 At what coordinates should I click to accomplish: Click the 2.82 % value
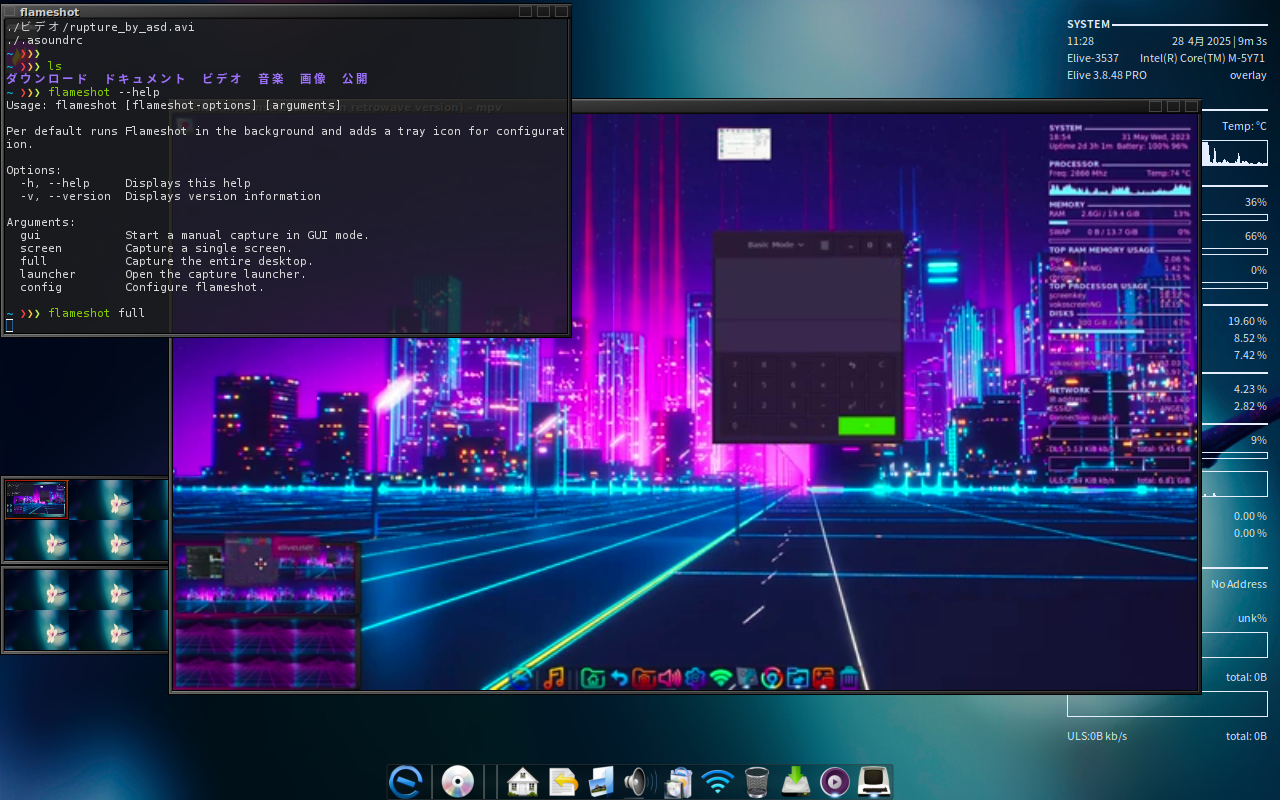tap(1250, 406)
